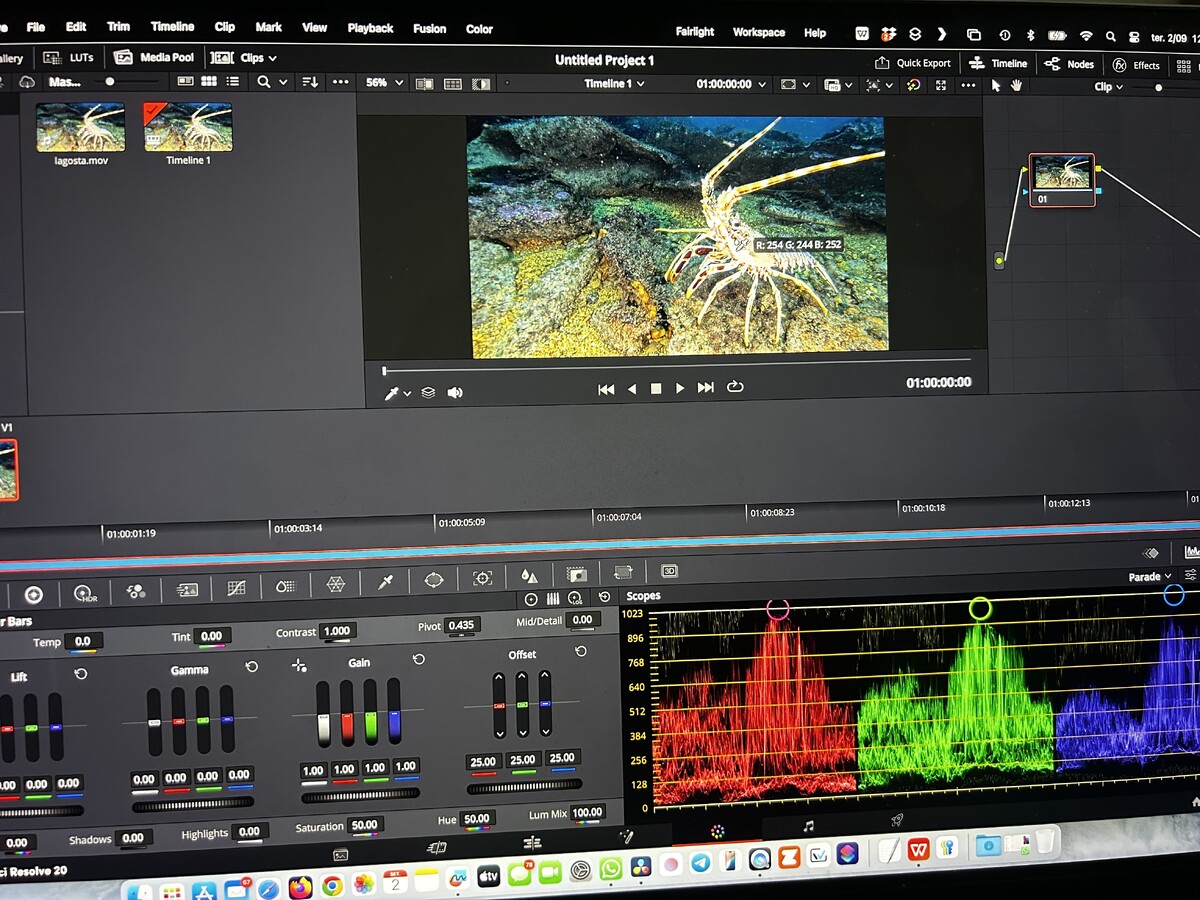Viewport: 1200px width, 900px height.
Task: Toggle the Nodes panel button
Action: pyautogui.click(x=1069, y=64)
